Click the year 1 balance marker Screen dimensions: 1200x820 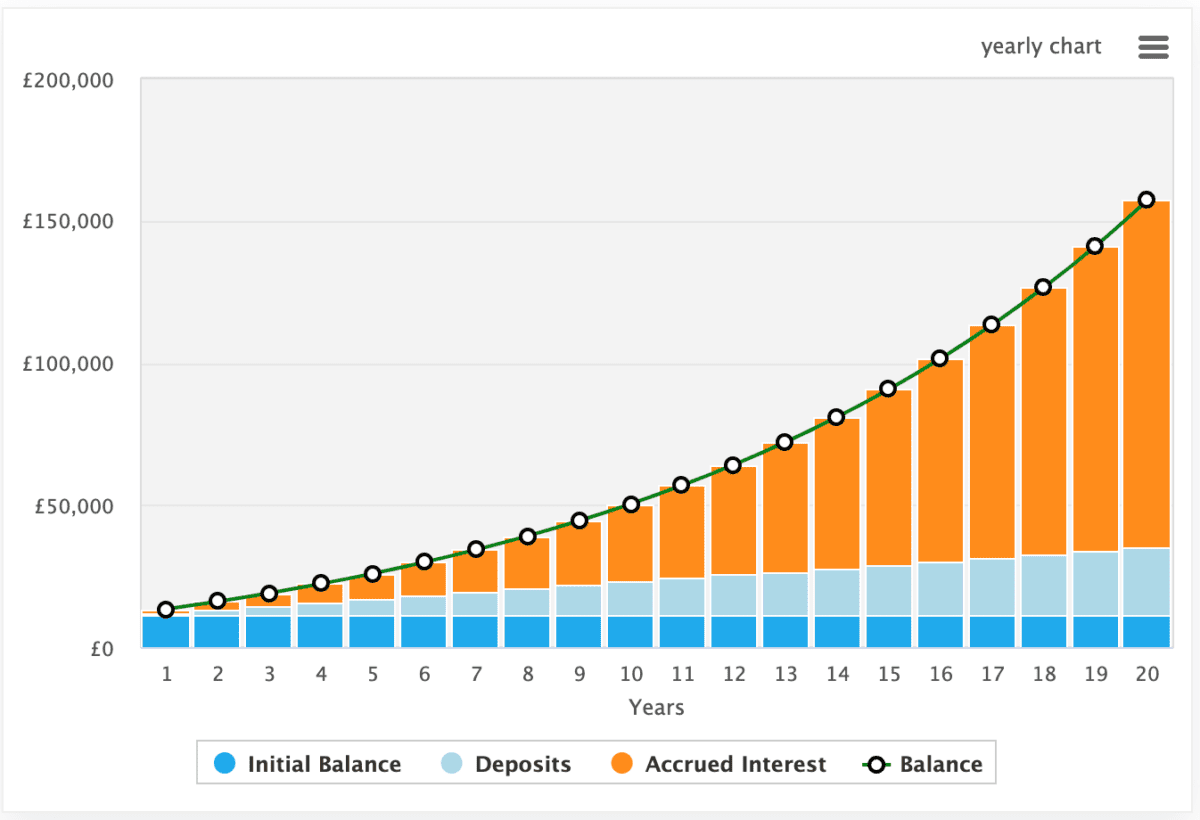pyautogui.click(x=166, y=610)
